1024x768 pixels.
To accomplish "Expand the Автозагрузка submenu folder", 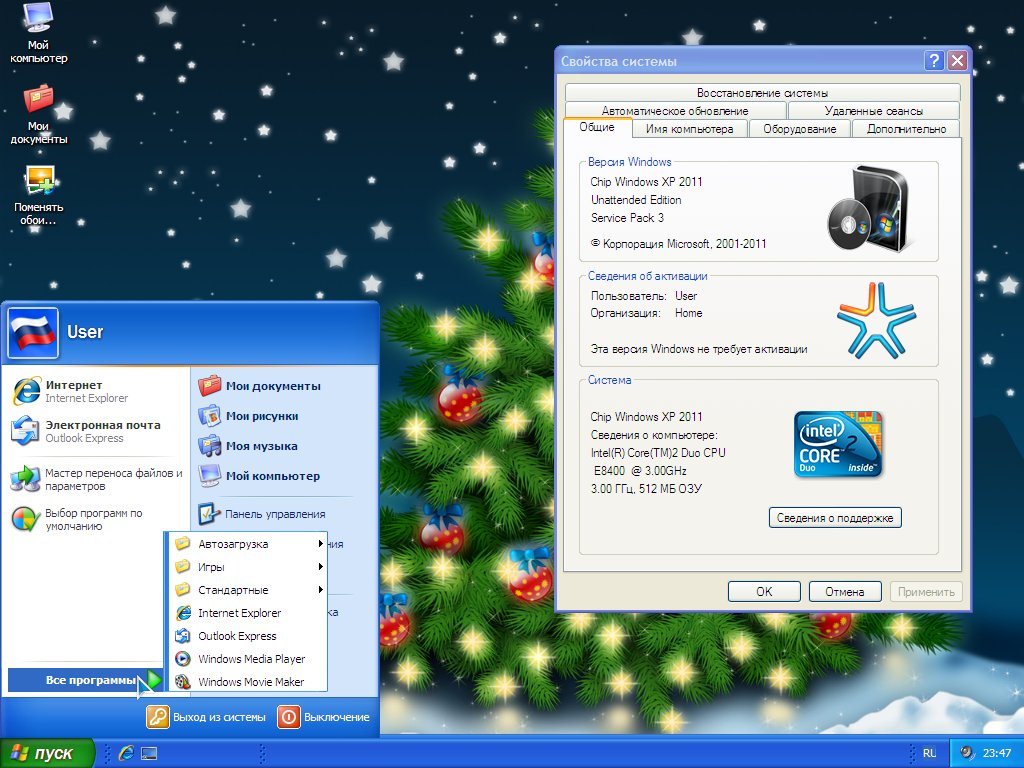I will pyautogui.click(x=249, y=544).
